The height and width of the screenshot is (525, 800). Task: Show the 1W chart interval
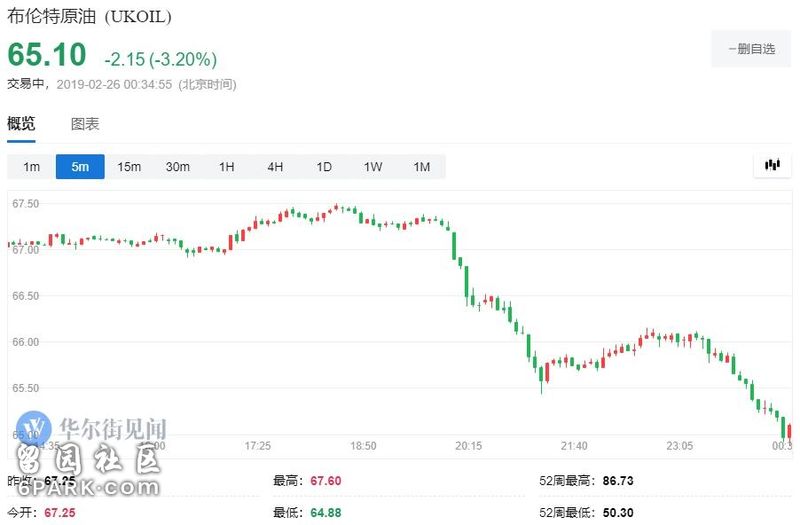pyautogui.click(x=373, y=167)
